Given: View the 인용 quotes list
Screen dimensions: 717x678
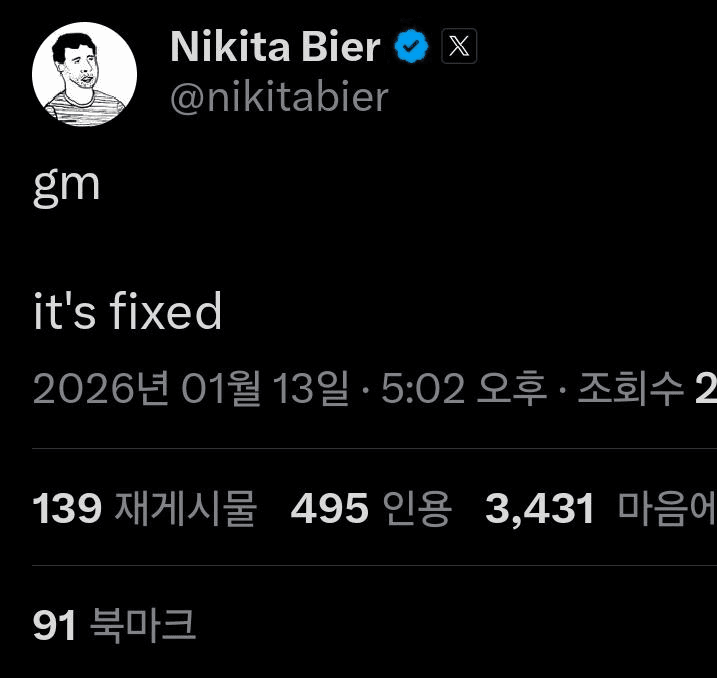Looking at the screenshot, I should (410, 509).
